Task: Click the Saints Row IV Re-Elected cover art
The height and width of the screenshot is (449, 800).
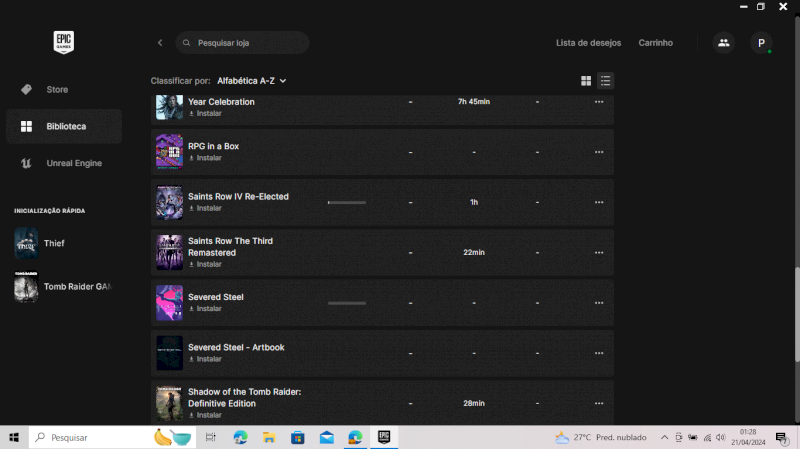Action: pos(169,202)
